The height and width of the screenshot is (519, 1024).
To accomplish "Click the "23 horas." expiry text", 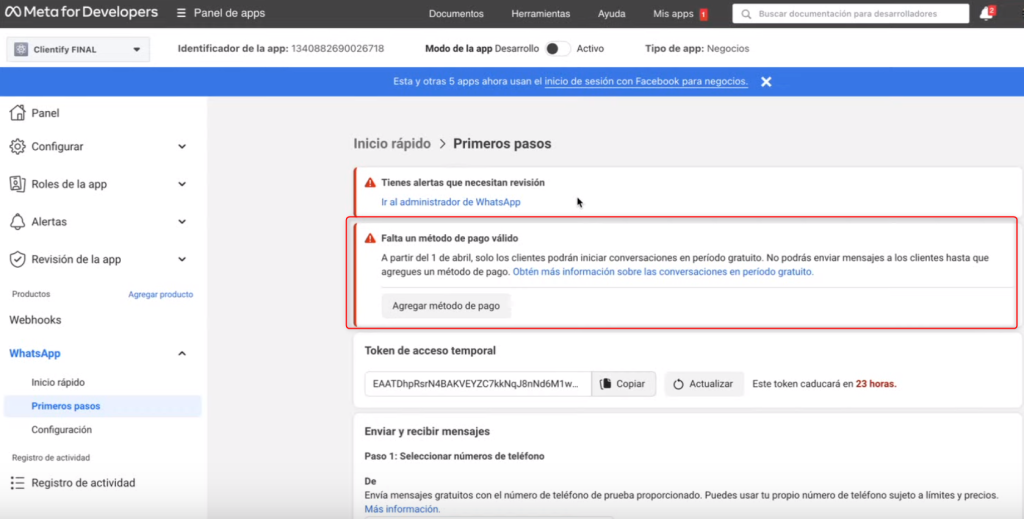I will click(x=876, y=384).
